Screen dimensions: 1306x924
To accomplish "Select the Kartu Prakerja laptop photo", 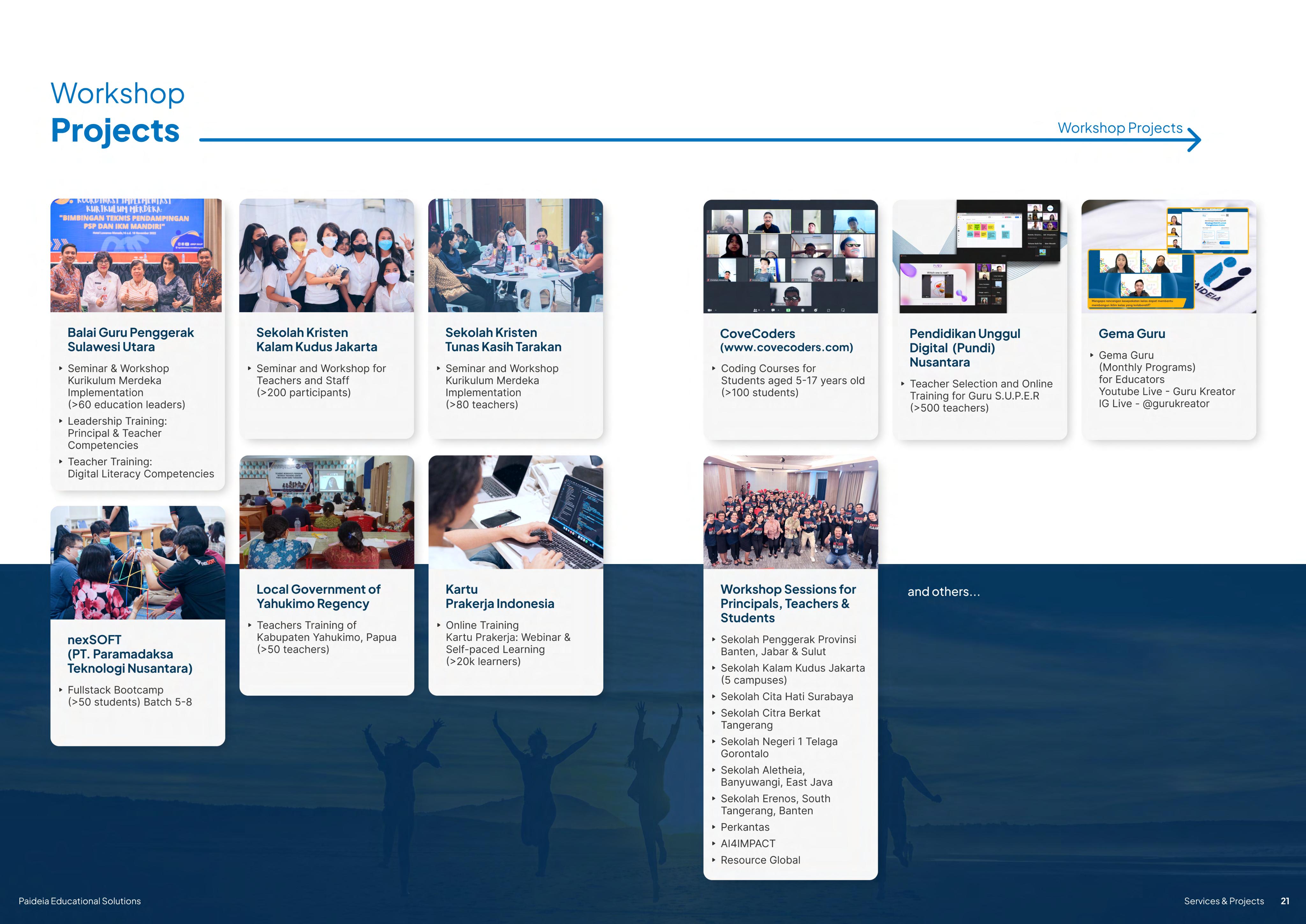I will 515,512.
